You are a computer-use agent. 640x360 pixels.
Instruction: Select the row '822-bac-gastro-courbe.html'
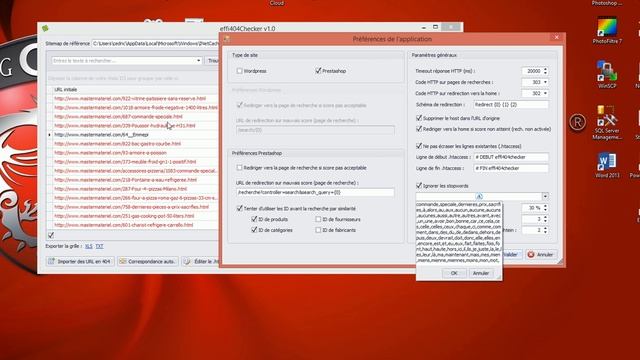(x=135, y=144)
